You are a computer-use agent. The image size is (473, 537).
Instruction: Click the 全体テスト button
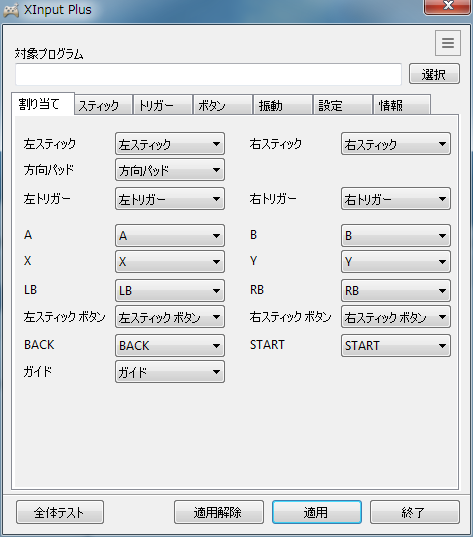point(60,512)
